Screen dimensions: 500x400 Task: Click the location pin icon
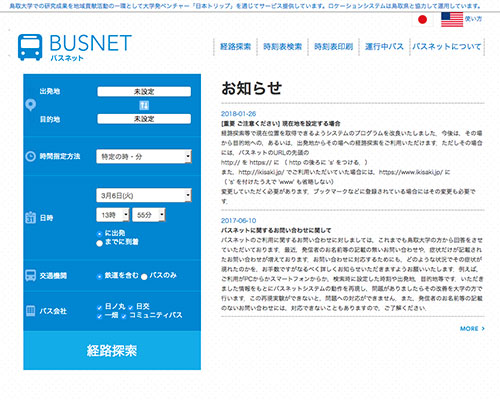(31, 105)
